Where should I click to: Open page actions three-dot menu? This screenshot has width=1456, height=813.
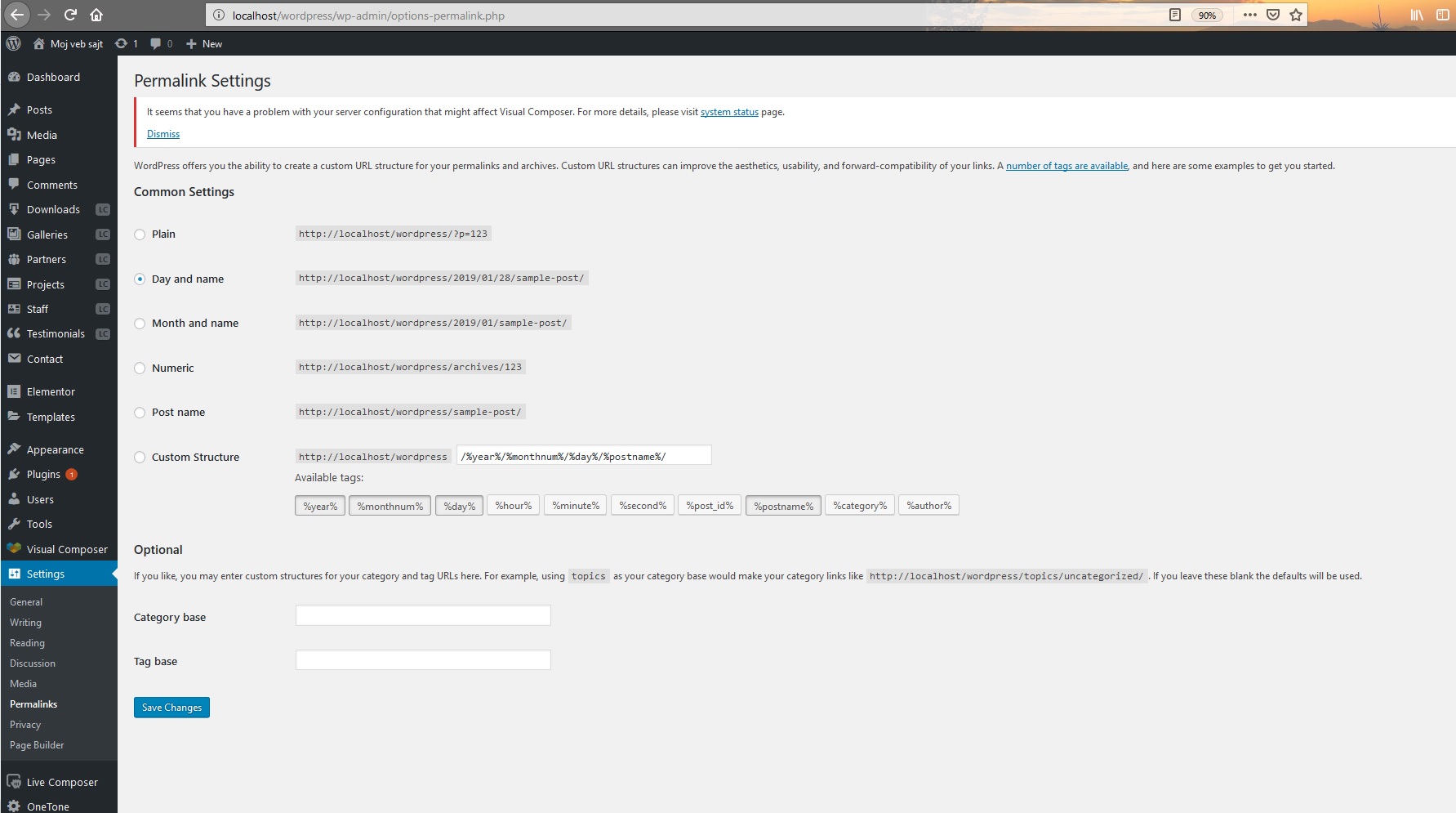[1249, 15]
